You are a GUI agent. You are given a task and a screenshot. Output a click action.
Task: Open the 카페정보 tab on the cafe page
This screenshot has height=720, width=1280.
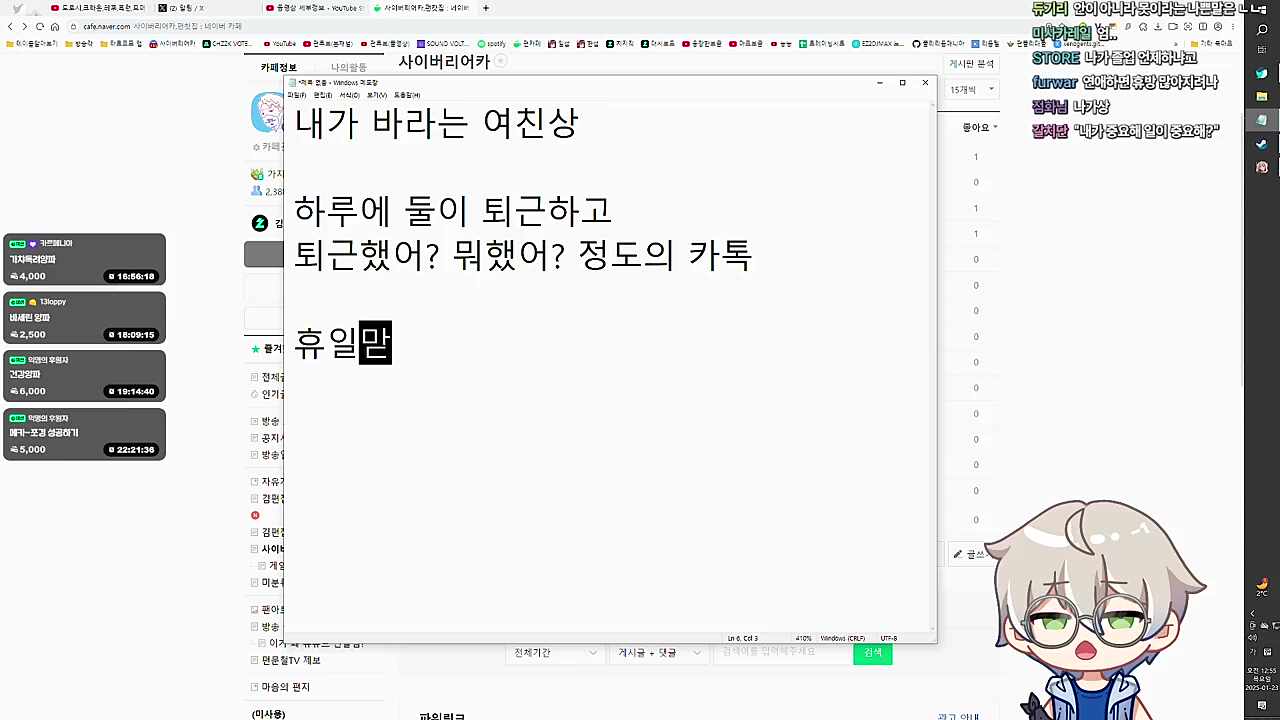point(279,67)
